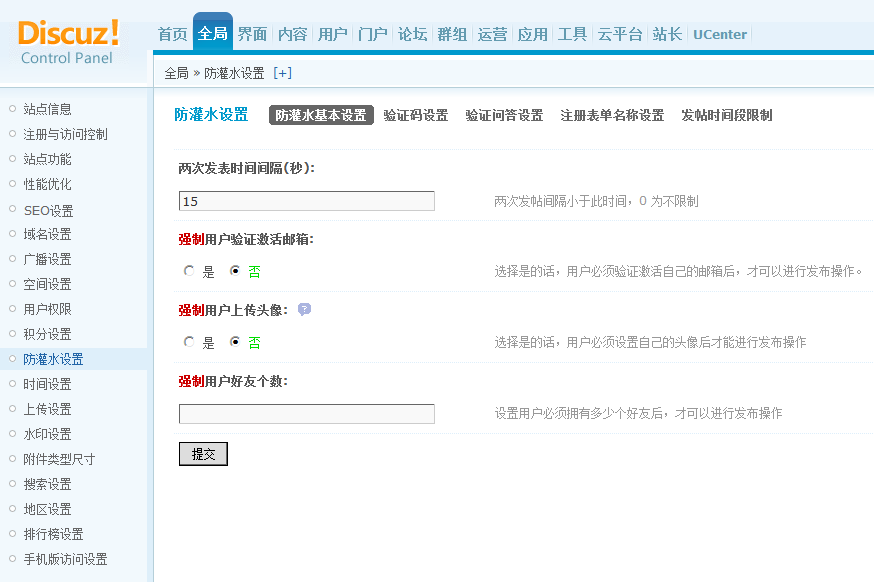Open 注册表单名称设置 tab

tap(612, 116)
